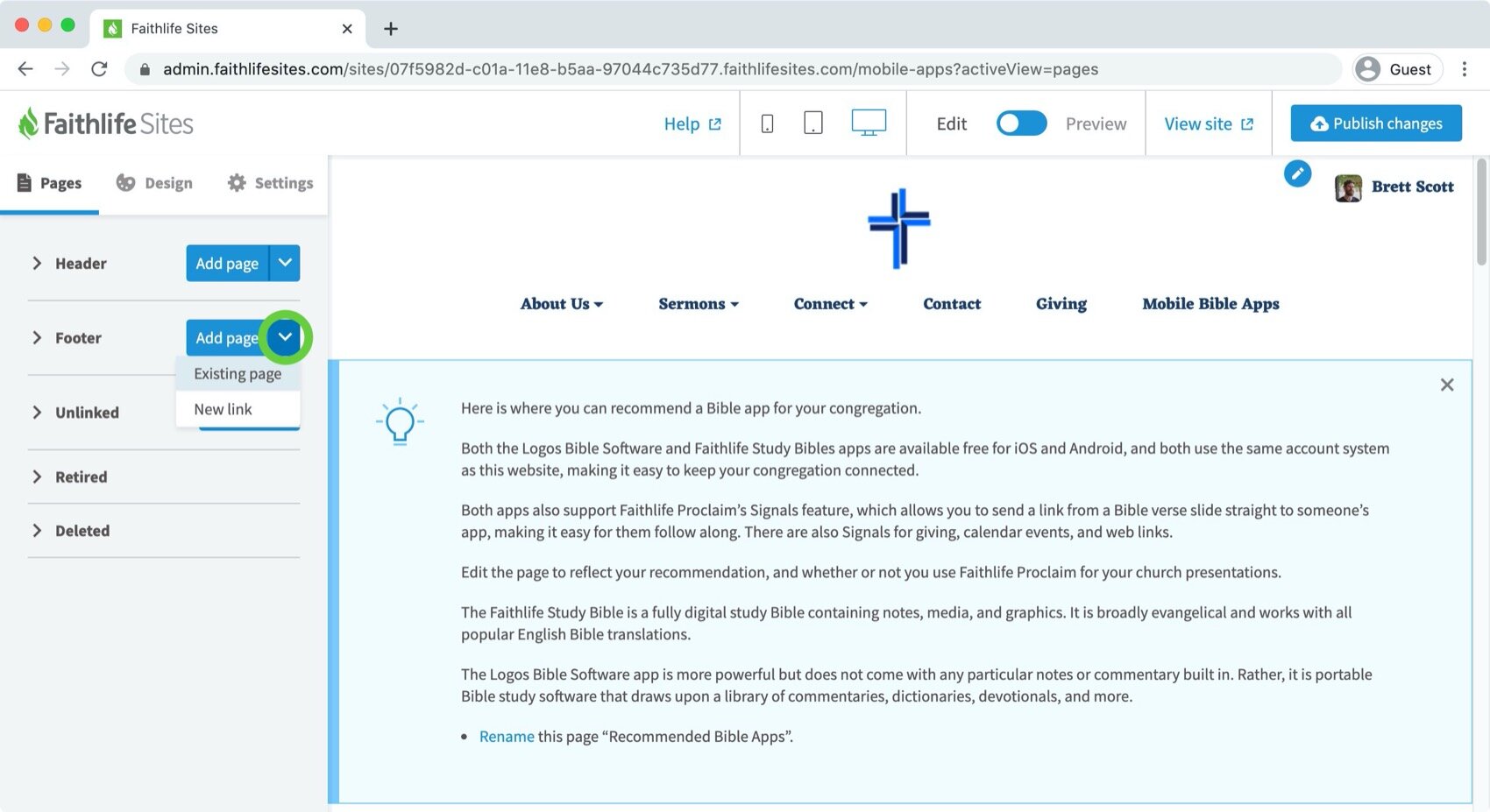Click the lightbulb tip icon
This screenshot has width=1490, height=812.
point(400,421)
